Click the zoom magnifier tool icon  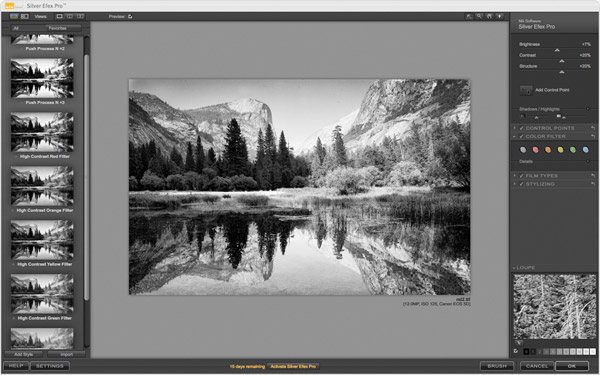coord(479,16)
